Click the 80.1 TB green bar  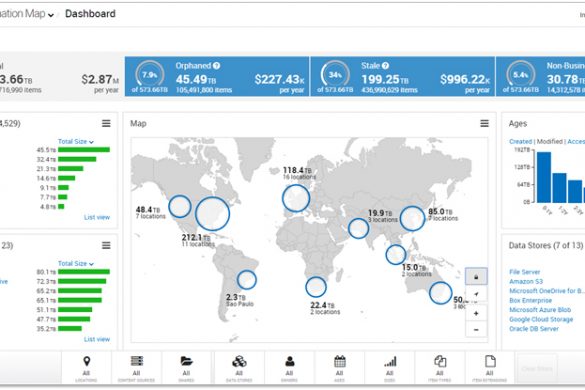click(84, 272)
